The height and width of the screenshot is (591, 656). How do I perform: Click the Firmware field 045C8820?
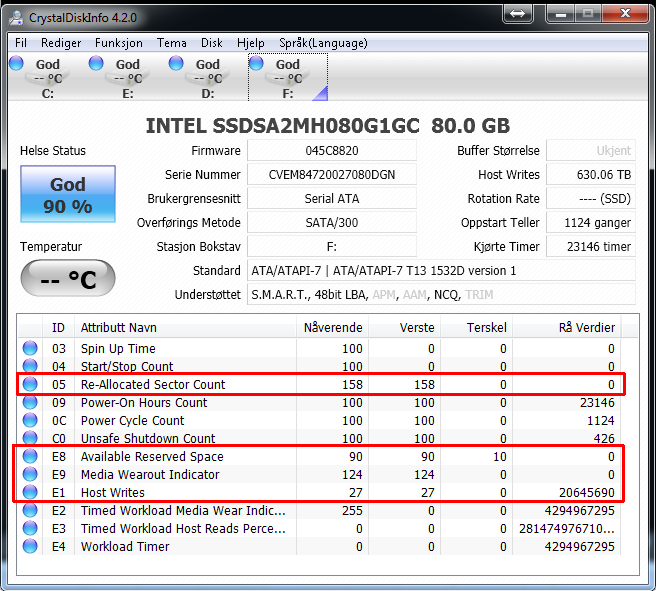[x=332, y=150]
